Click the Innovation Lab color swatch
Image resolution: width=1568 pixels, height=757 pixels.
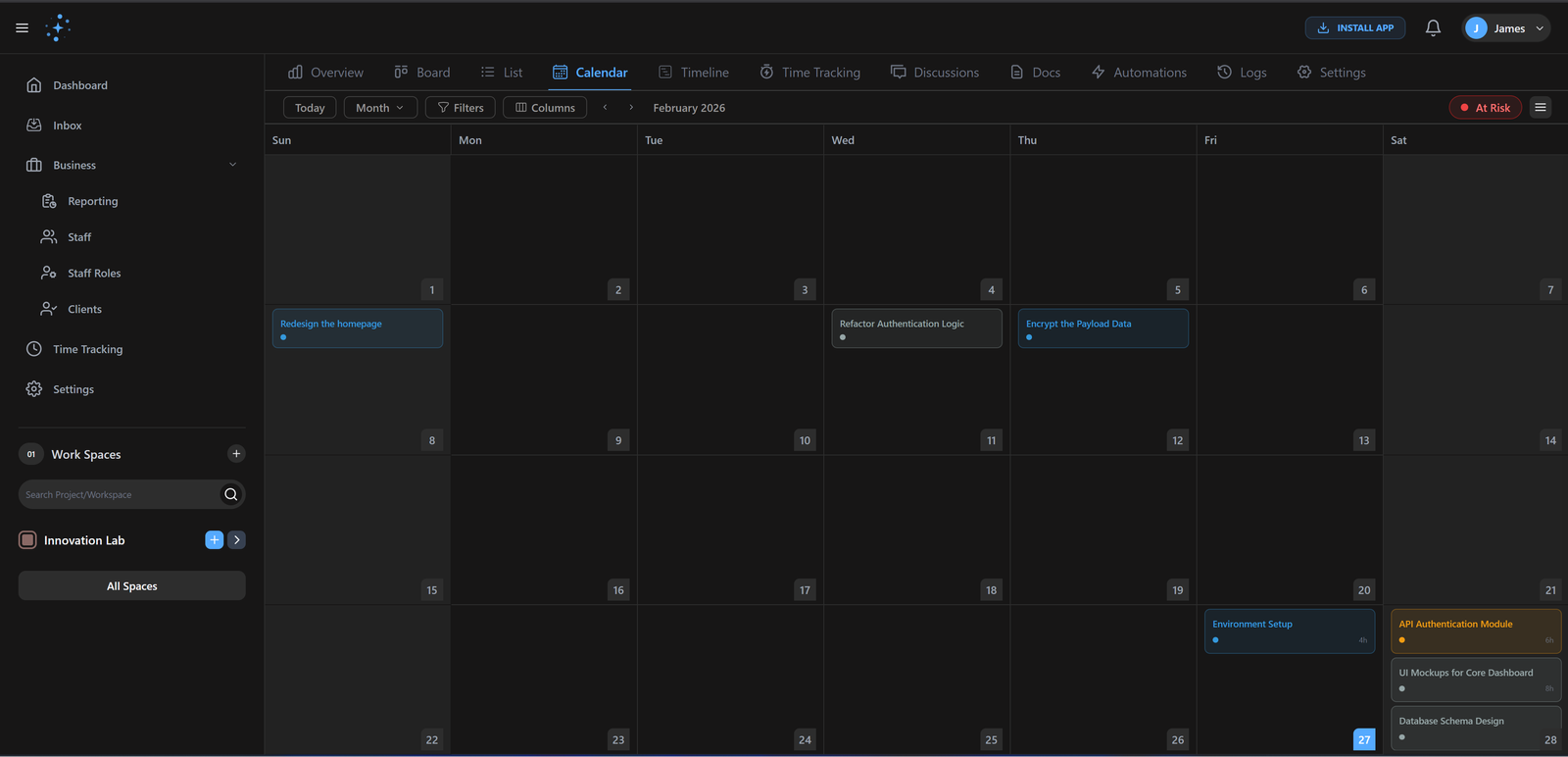(x=28, y=540)
